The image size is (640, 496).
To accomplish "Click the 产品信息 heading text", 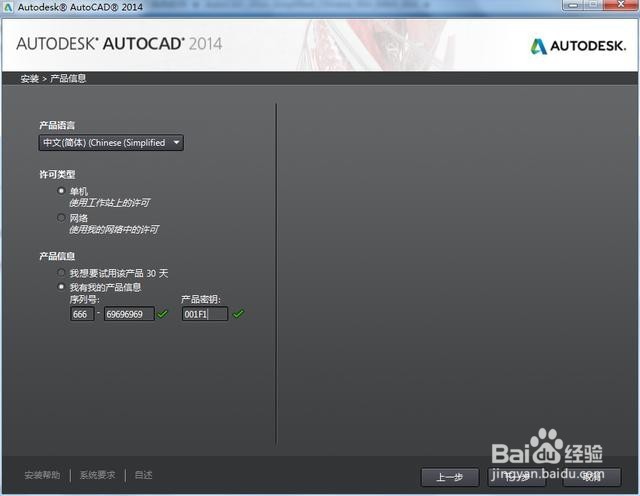I will point(57,256).
